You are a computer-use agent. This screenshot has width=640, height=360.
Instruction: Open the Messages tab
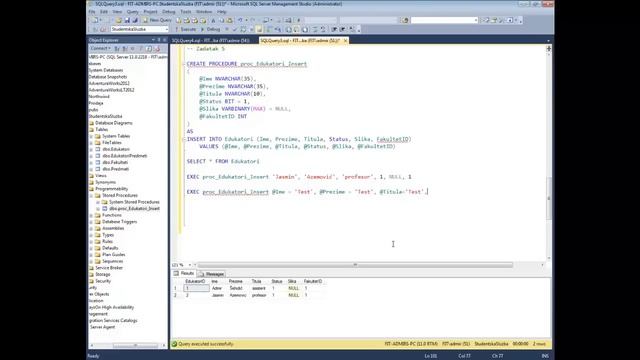click(212, 274)
